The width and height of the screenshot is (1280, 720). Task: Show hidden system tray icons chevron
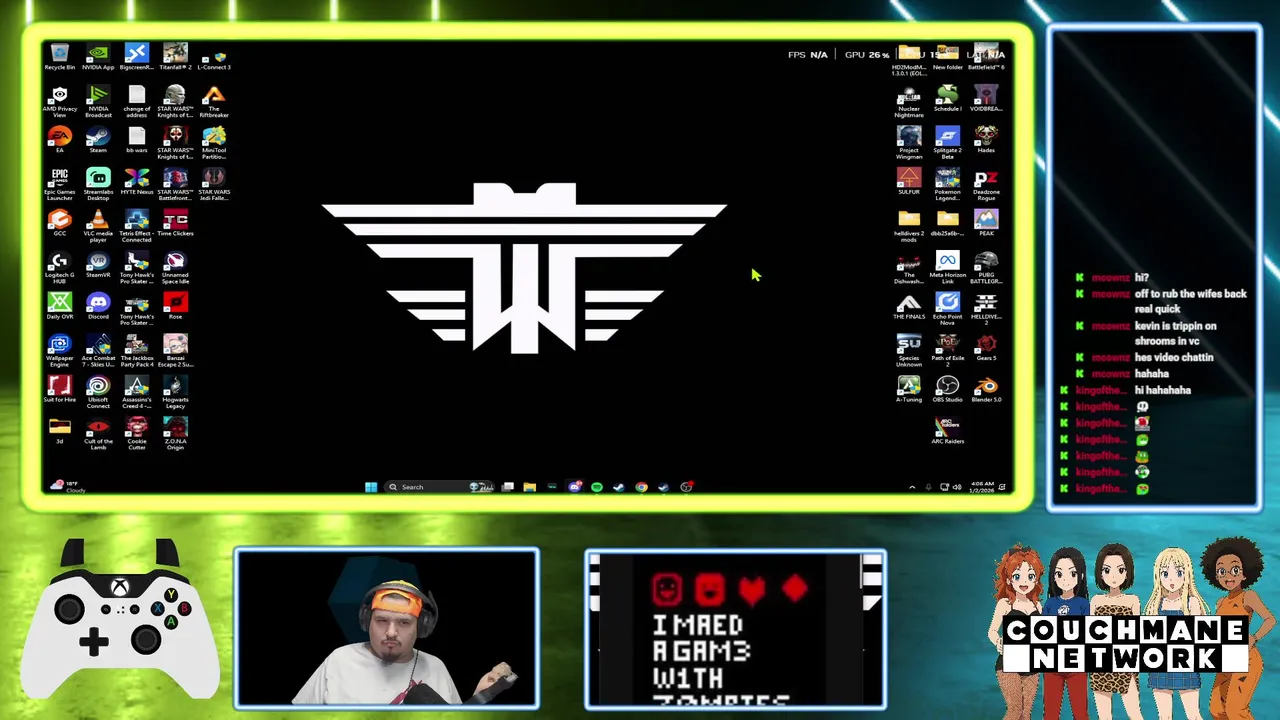click(912, 487)
